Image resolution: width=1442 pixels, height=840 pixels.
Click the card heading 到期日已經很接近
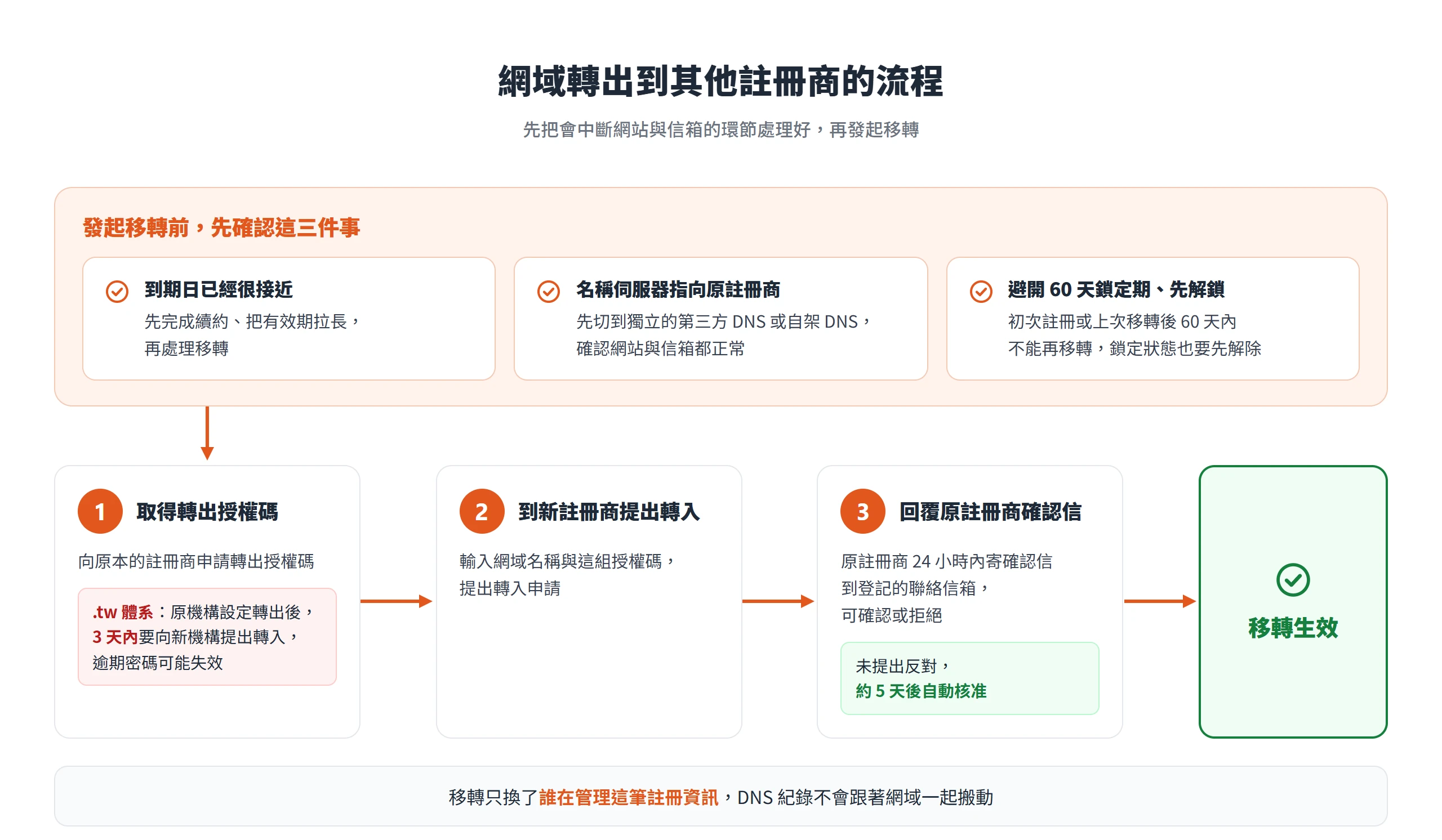click(219, 289)
